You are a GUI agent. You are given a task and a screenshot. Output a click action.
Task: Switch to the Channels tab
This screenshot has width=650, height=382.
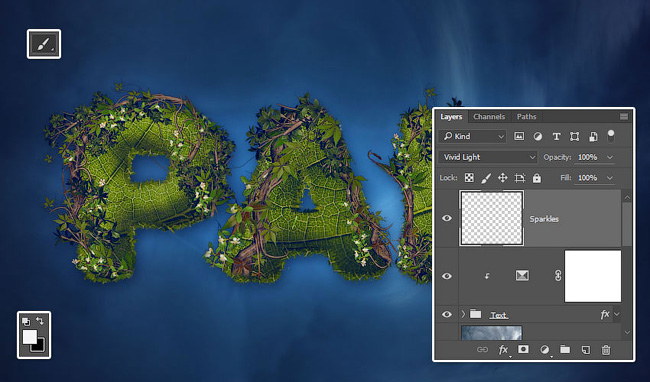489,117
